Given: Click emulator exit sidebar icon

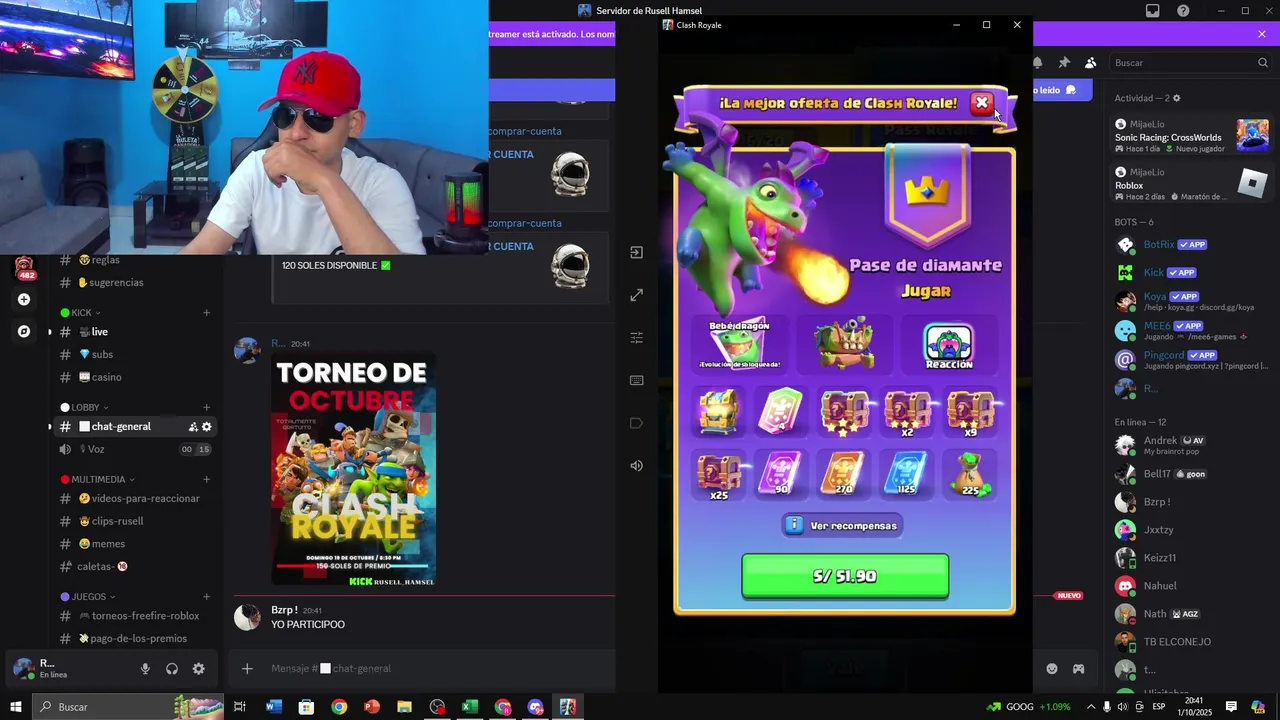Looking at the screenshot, I should (x=636, y=253).
